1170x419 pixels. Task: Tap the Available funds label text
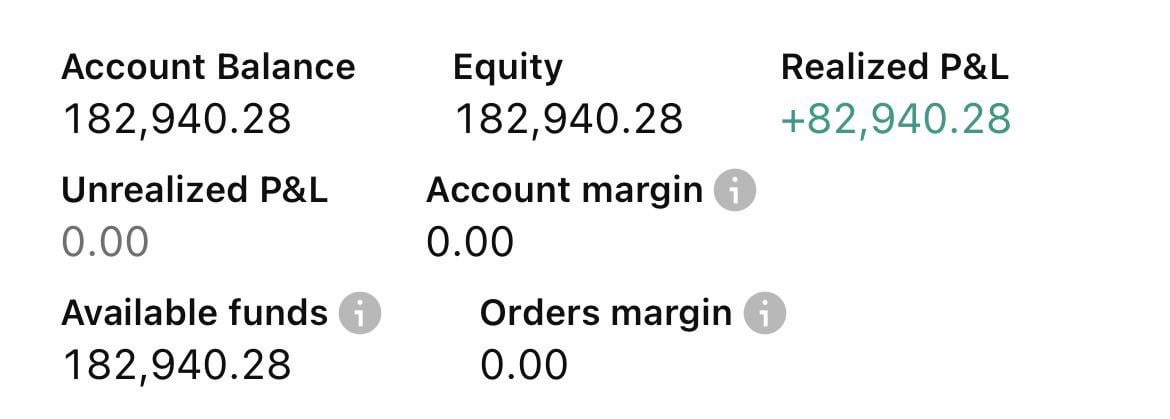coord(194,314)
